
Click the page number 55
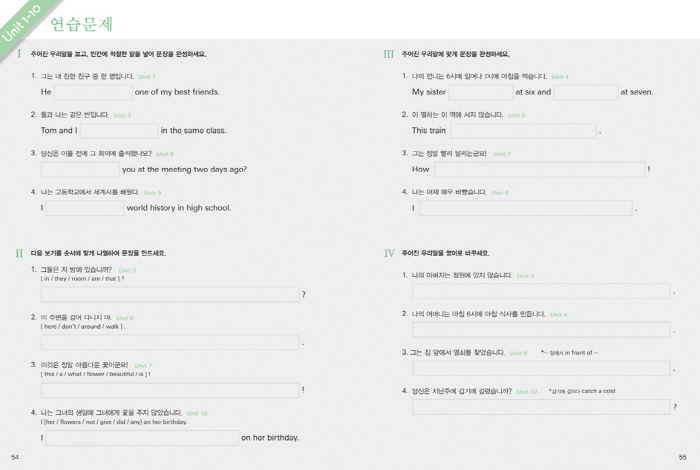[683, 457]
